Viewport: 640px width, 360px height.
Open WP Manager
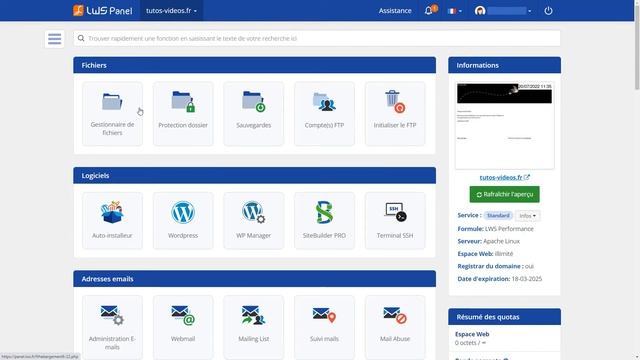point(253,220)
